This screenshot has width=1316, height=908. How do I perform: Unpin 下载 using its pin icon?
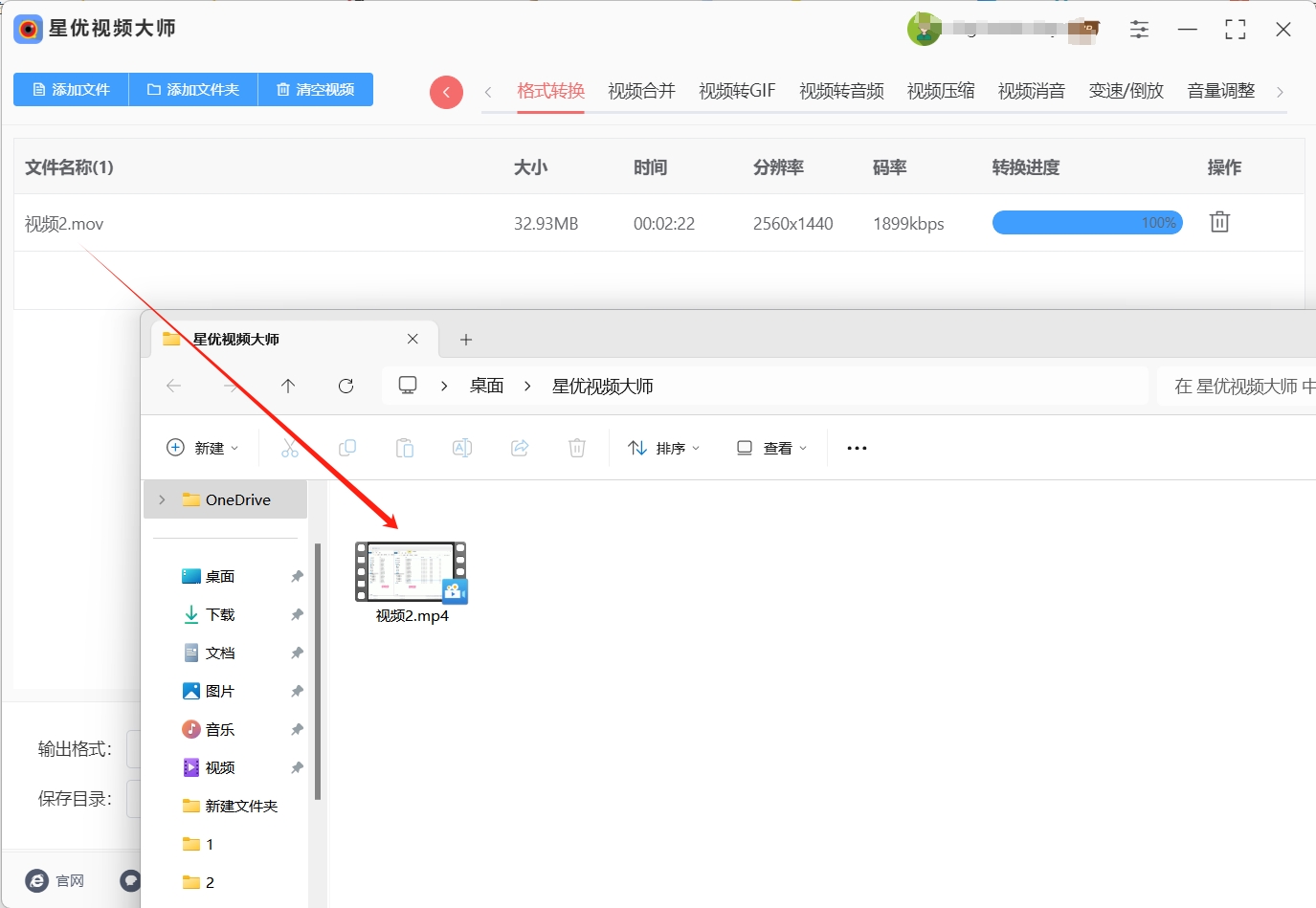[297, 614]
